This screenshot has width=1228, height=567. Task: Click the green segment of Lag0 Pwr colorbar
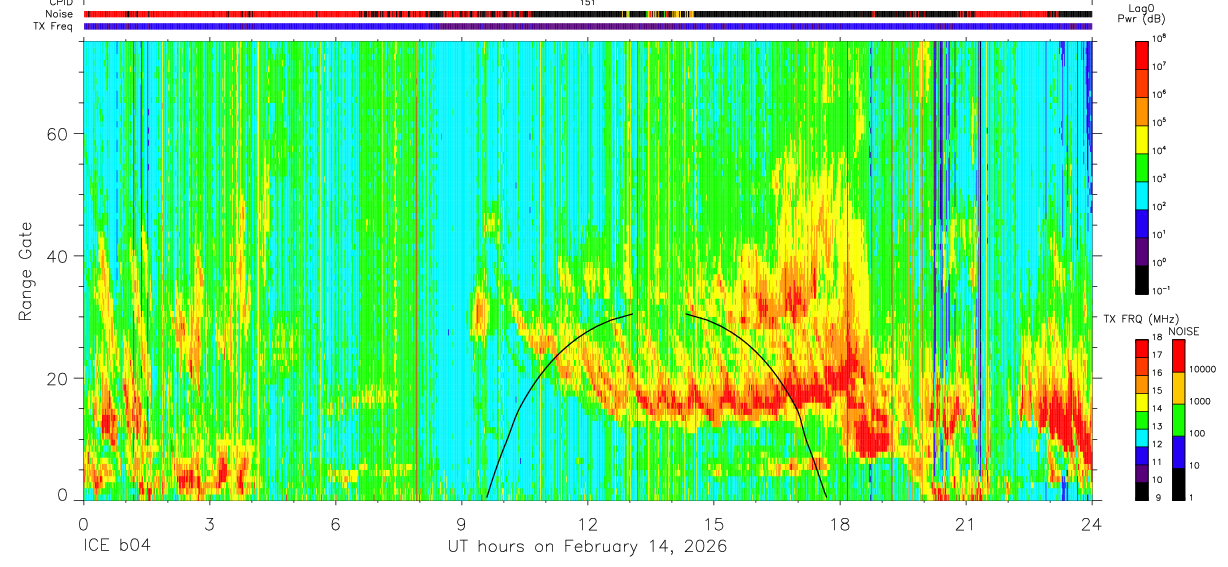1142,169
